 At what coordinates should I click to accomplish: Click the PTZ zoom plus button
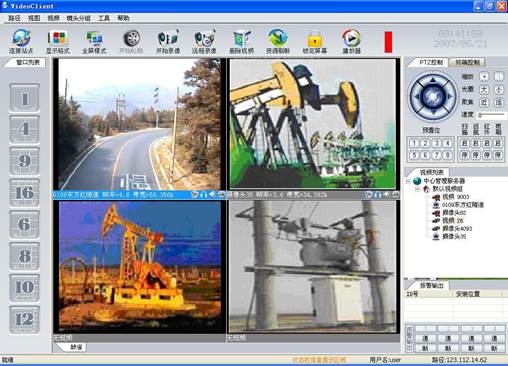(484, 76)
